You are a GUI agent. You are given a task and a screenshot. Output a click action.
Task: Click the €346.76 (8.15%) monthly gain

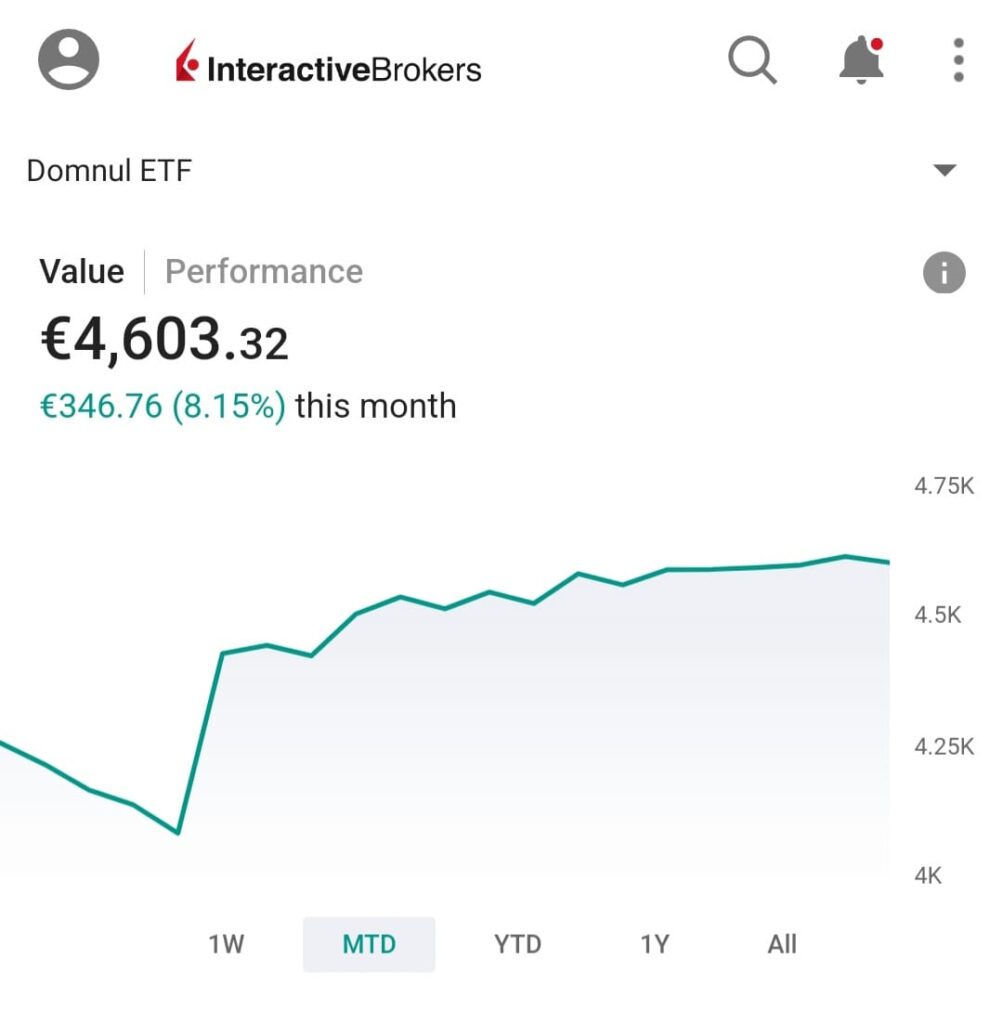tap(162, 406)
